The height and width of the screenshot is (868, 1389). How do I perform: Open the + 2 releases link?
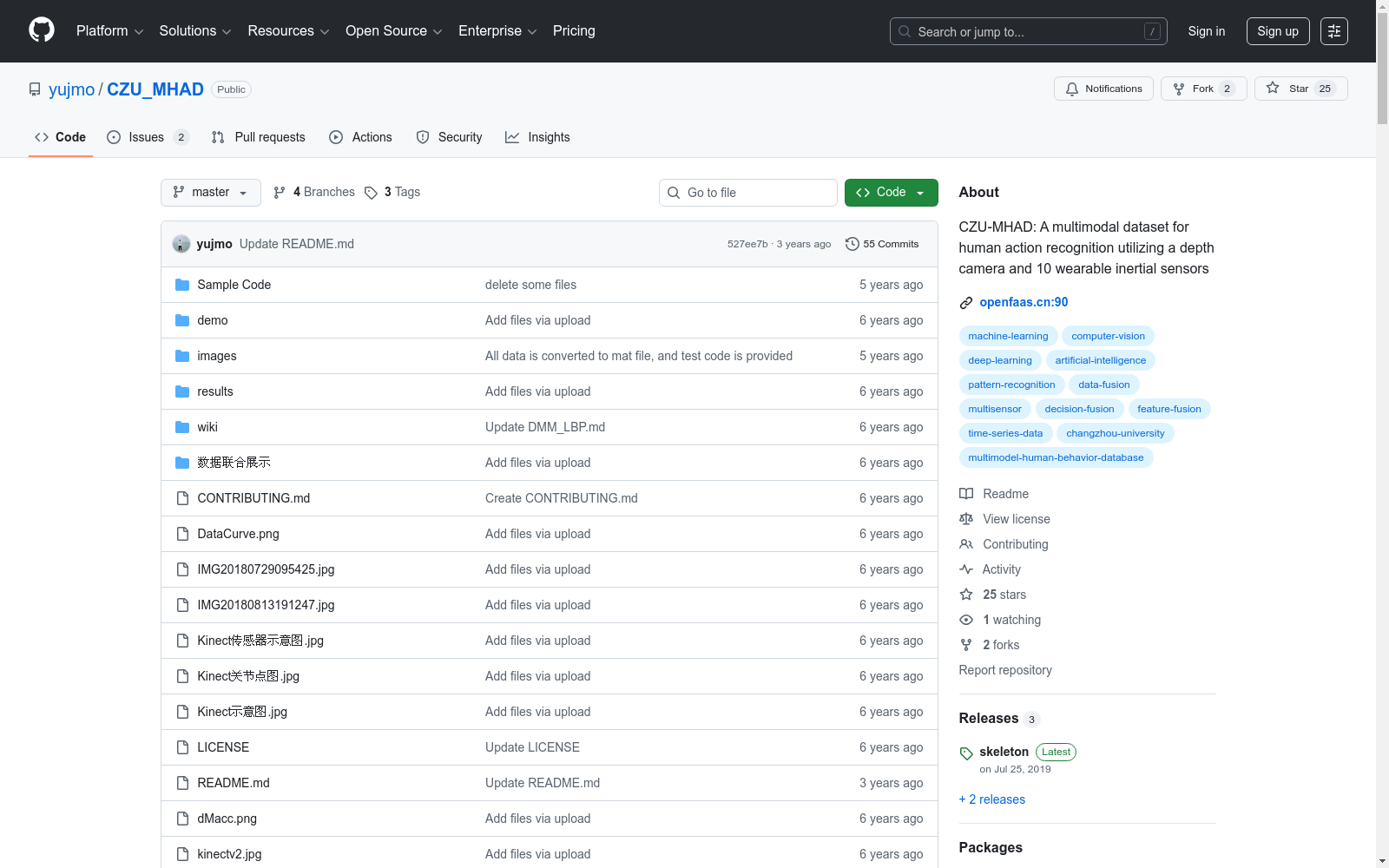[x=992, y=799]
